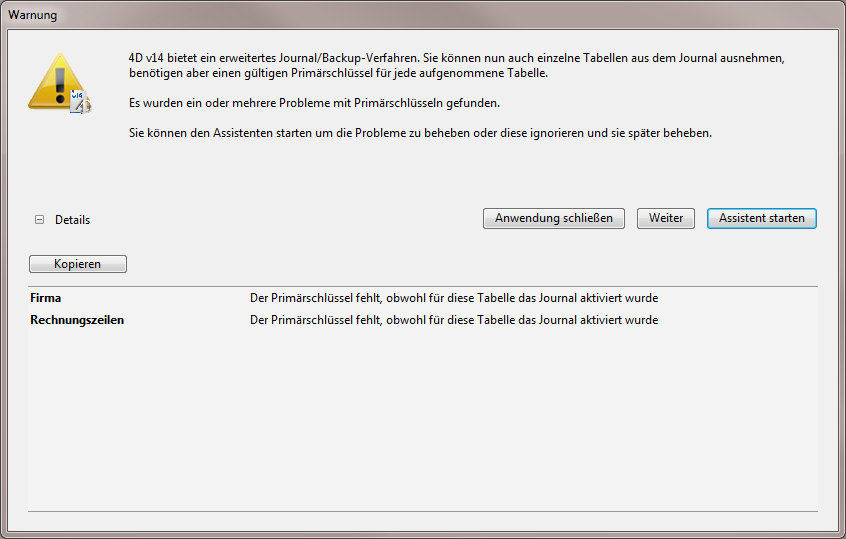Continue by clicking Weiter

[665, 218]
